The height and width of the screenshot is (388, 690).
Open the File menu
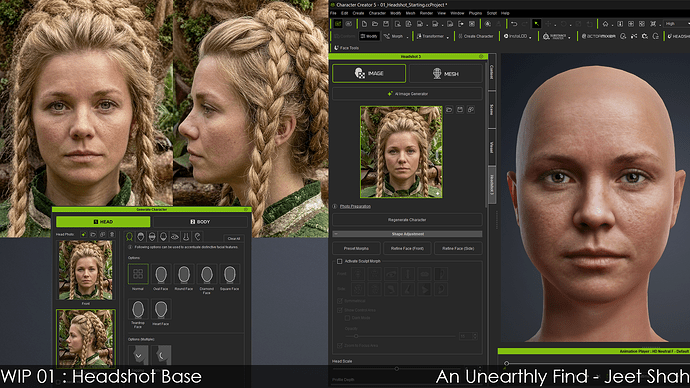point(333,13)
